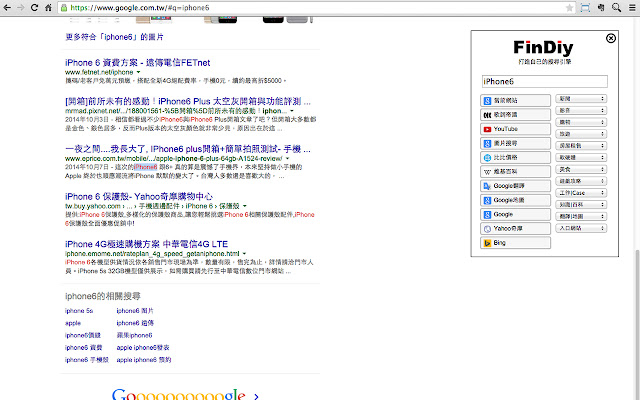
Task: Search with Google翻譯 button in FinDiy
Action: tap(516, 186)
